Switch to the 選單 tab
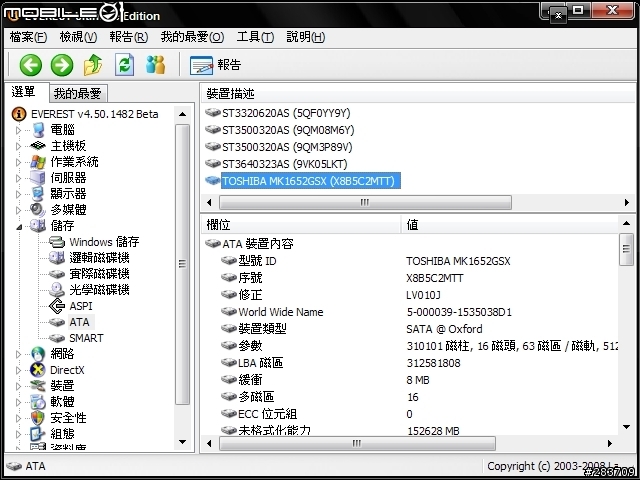 (x=26, y=92)
